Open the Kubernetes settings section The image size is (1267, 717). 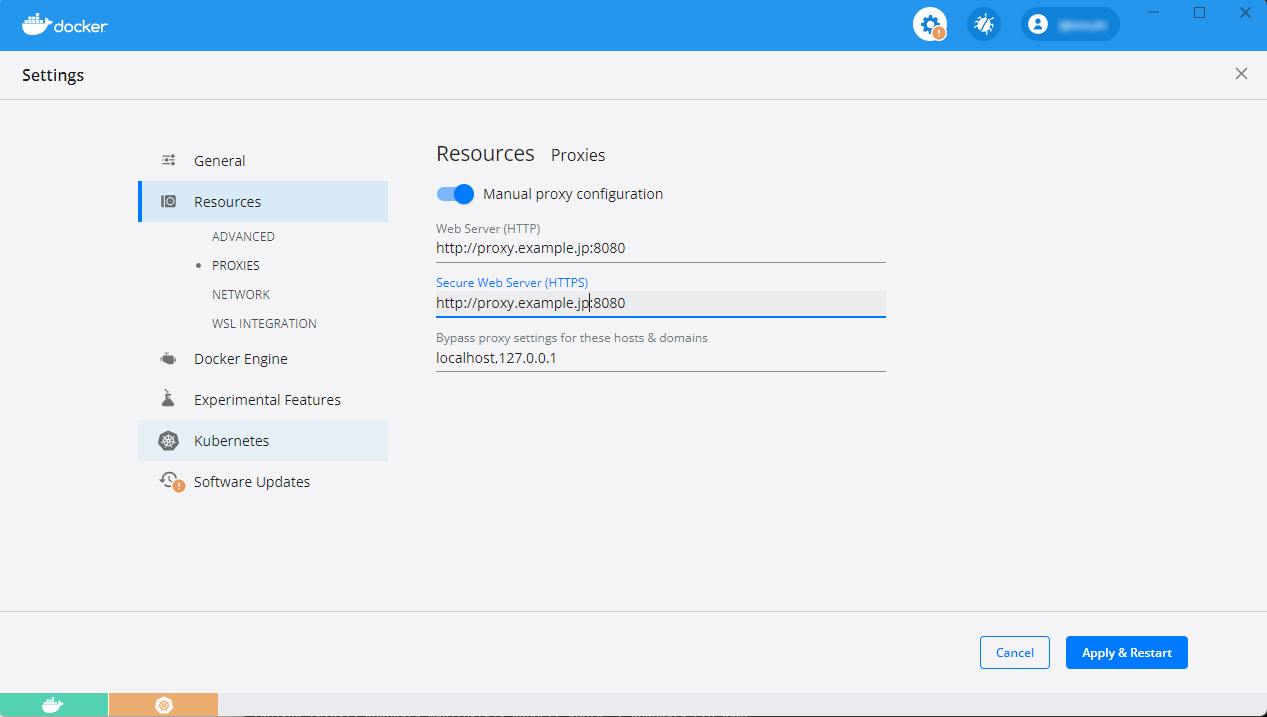(263, 441)
